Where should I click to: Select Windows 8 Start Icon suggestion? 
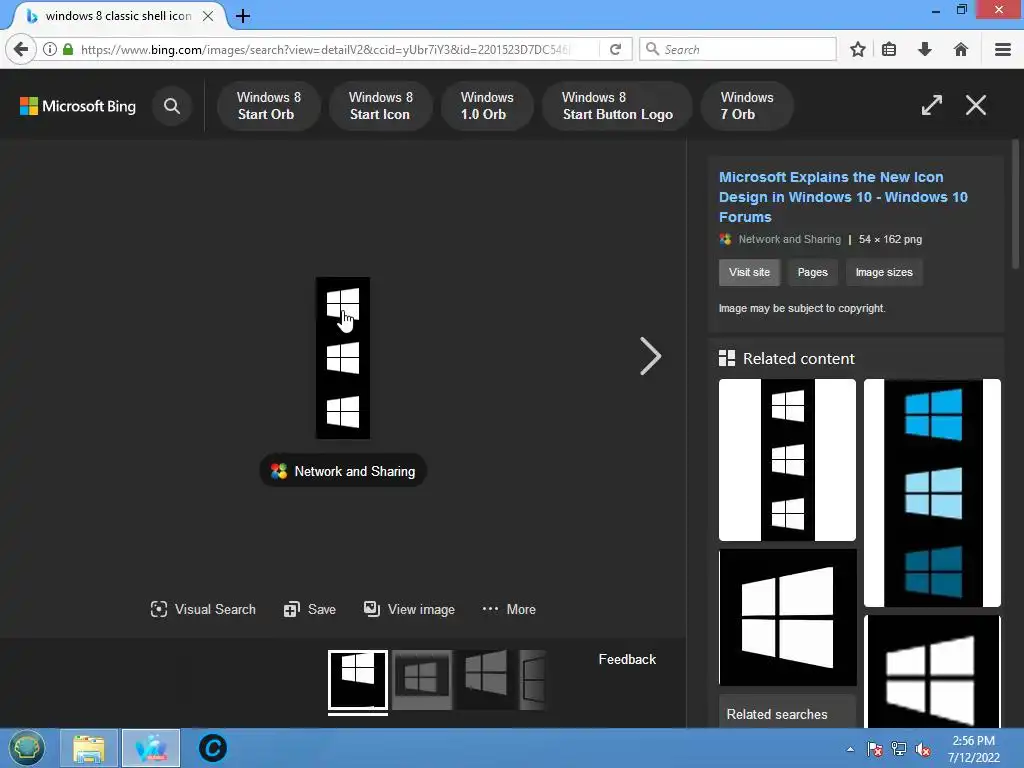tap(381, 106)
